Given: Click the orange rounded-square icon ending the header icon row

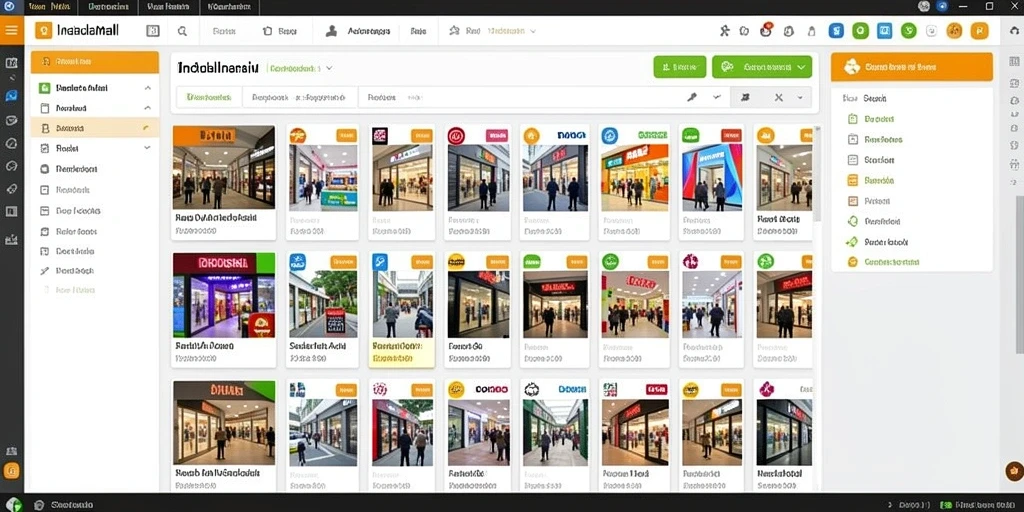Looking at the screenshot, I should [979, 31].
